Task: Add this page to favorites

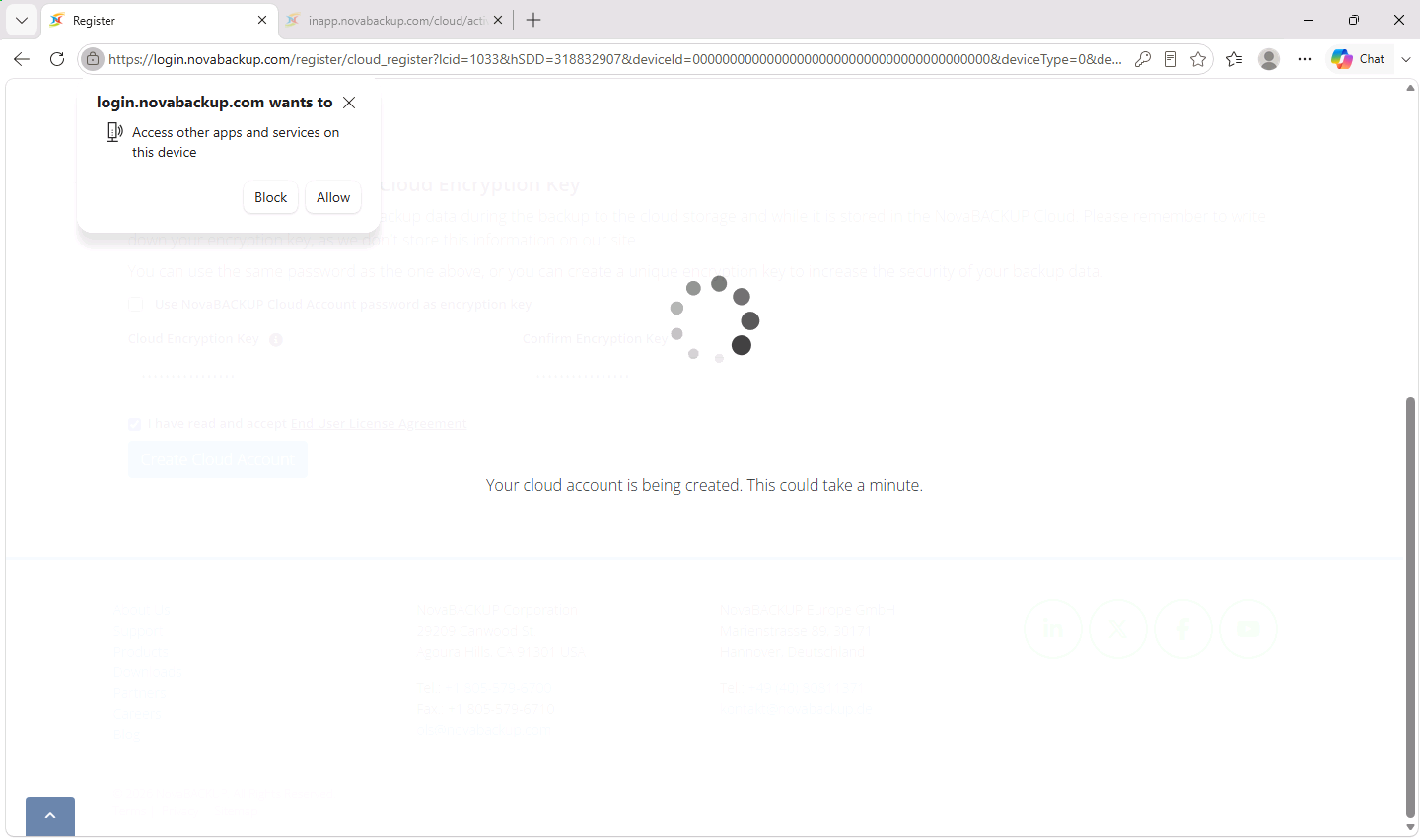Action: tap(1198, 59)
